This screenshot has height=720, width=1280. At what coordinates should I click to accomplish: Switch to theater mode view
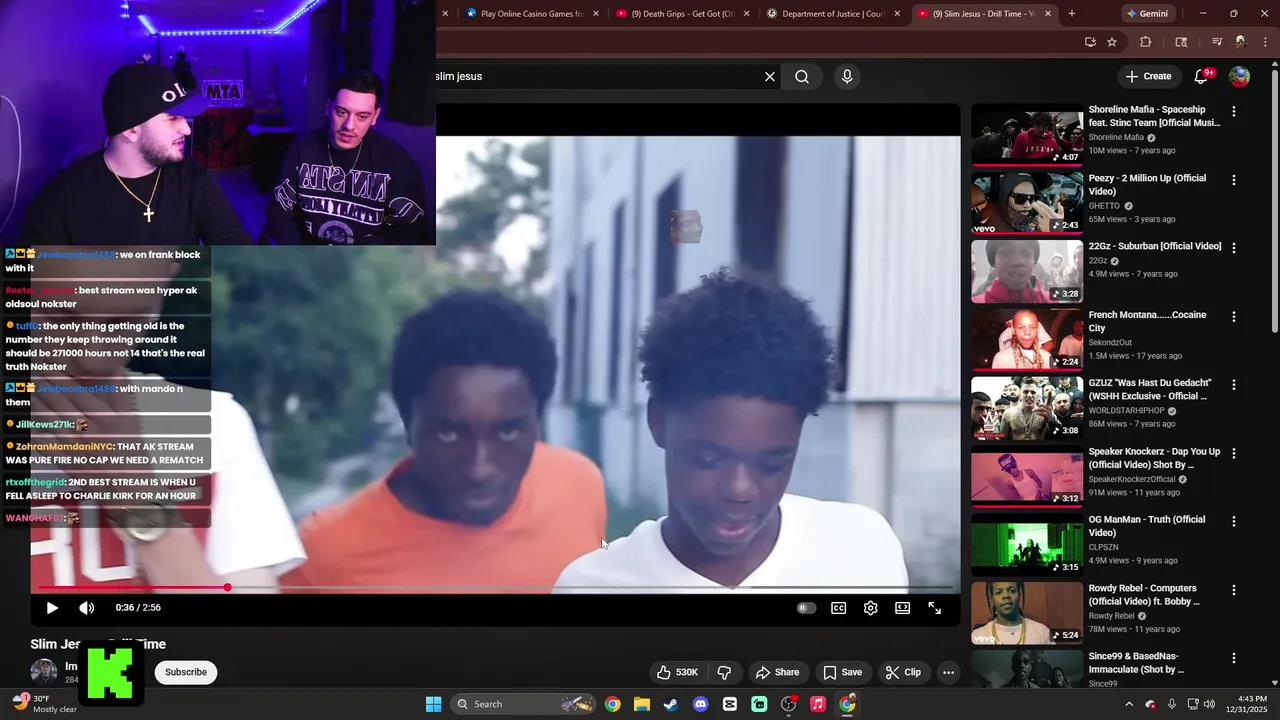902,608
